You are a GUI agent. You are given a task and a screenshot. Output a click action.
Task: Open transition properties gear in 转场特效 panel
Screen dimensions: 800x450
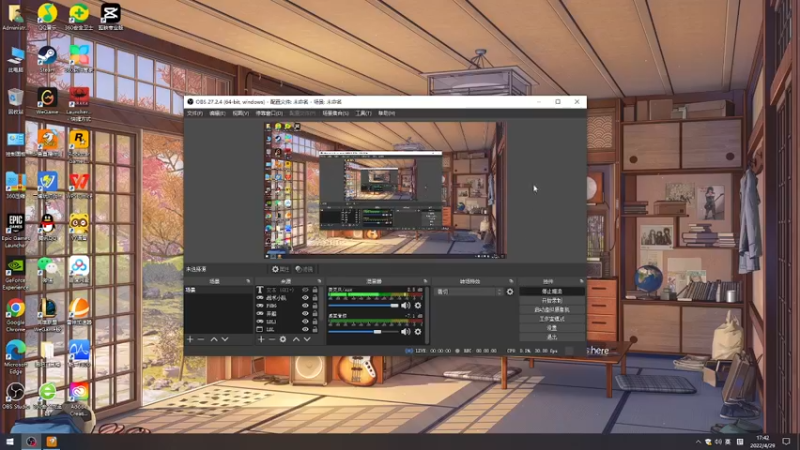click(x=510, y=292)
